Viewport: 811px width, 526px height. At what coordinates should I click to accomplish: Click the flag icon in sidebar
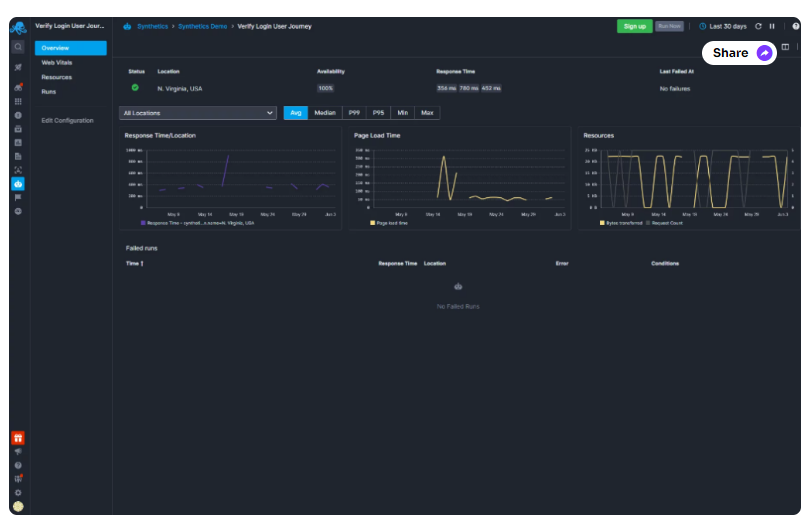coord(18,198)
